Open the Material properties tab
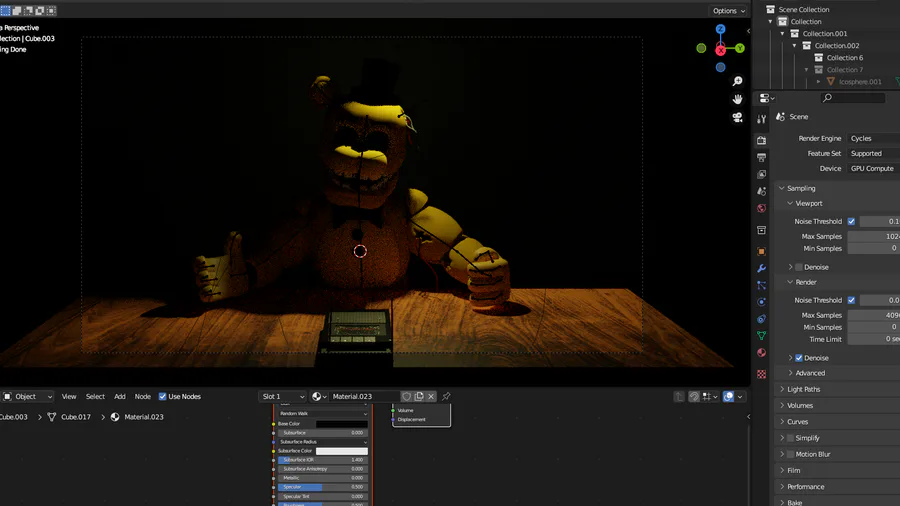This screenshot has width=900, height=506. (762, 353)
